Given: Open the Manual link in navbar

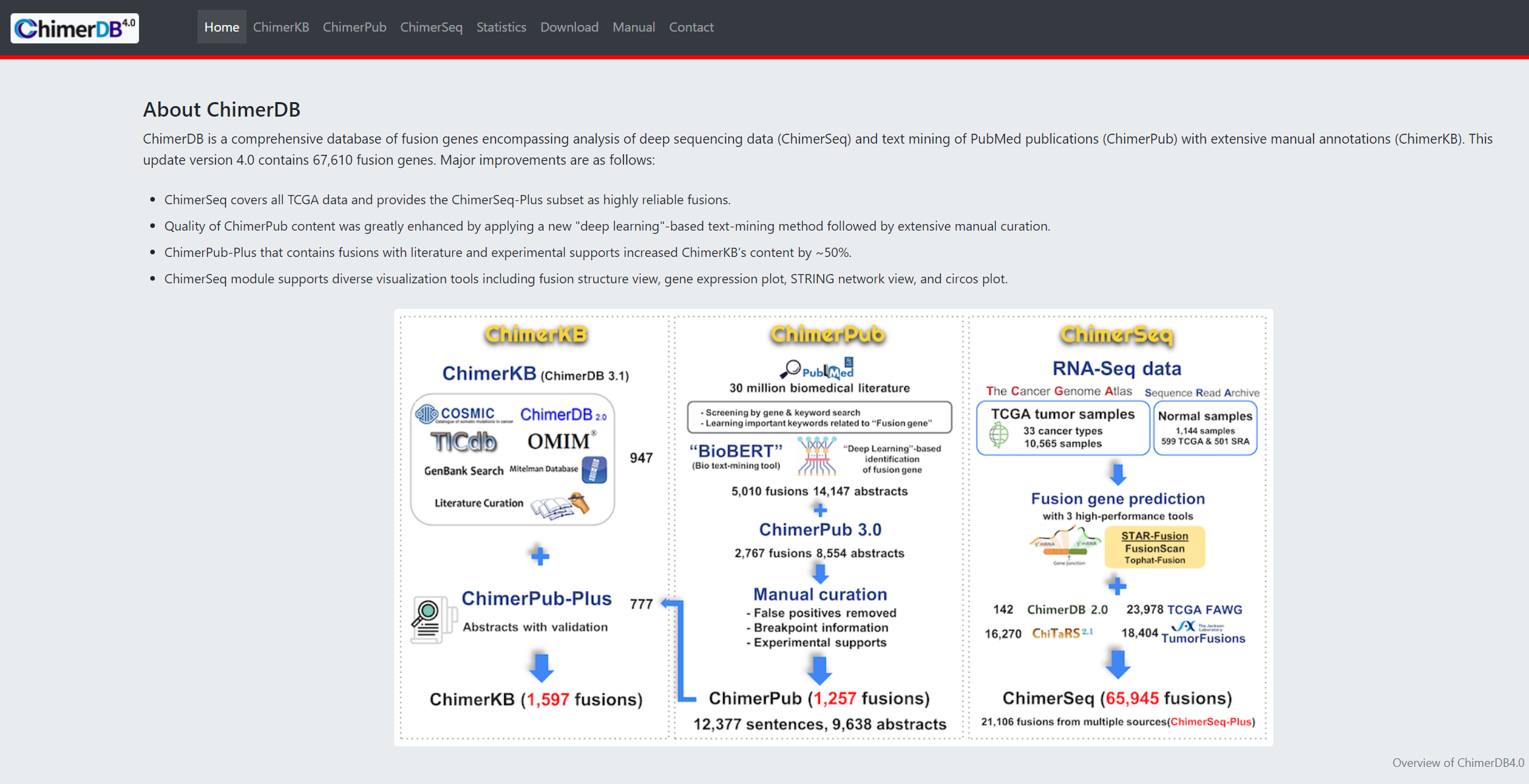Looking at the screenshot, I should pyautogui.click(x=633, y=27).
